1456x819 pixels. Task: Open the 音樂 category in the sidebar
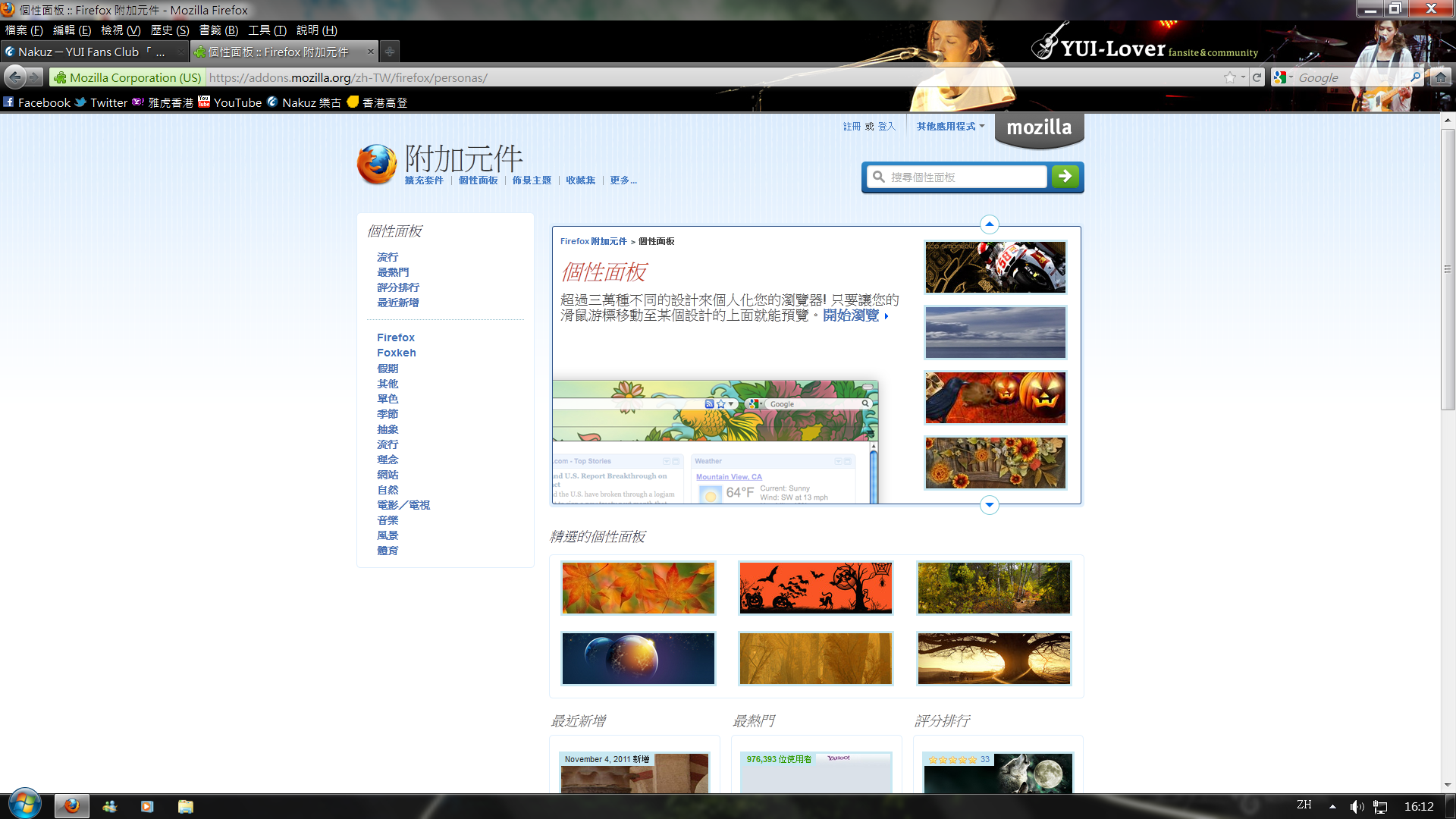pos(388,520)
